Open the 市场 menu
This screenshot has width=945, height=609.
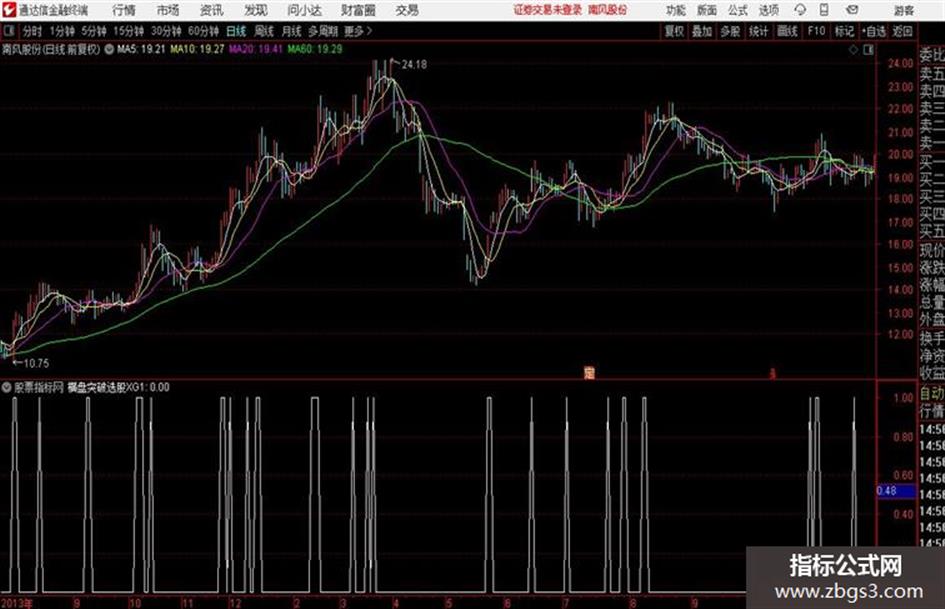point(168,10)
